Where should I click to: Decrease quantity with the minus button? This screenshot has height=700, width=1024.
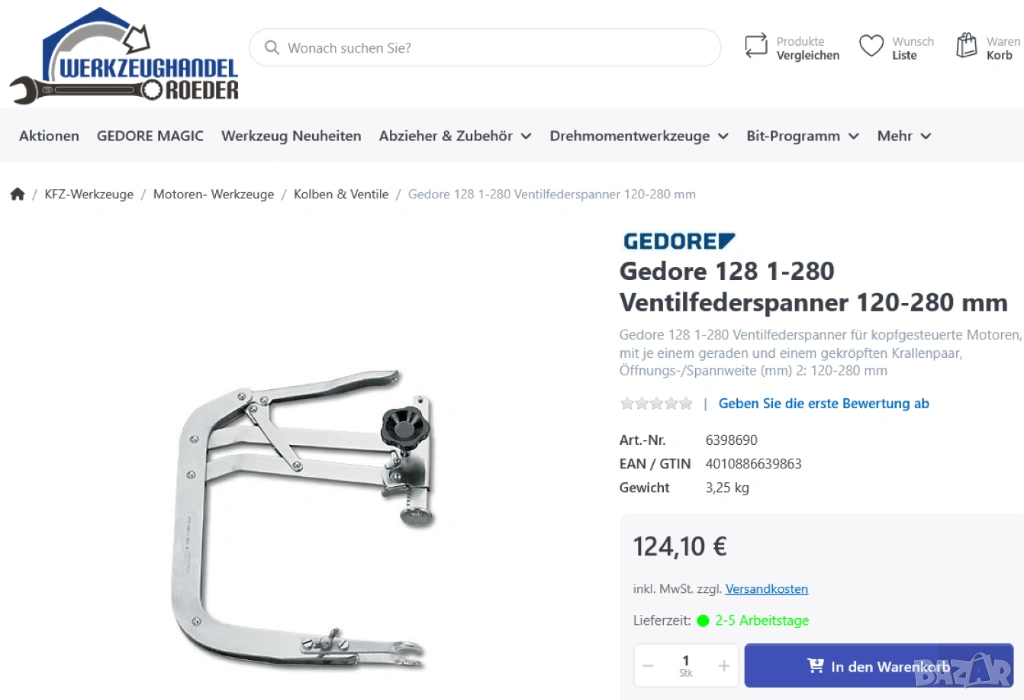648,666
